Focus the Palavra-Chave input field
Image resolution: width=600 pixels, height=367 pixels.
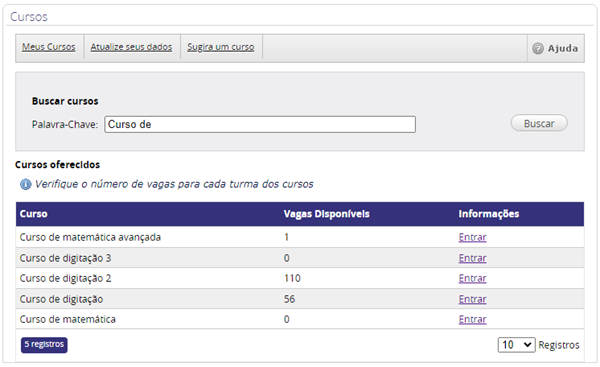pos(260,124)
